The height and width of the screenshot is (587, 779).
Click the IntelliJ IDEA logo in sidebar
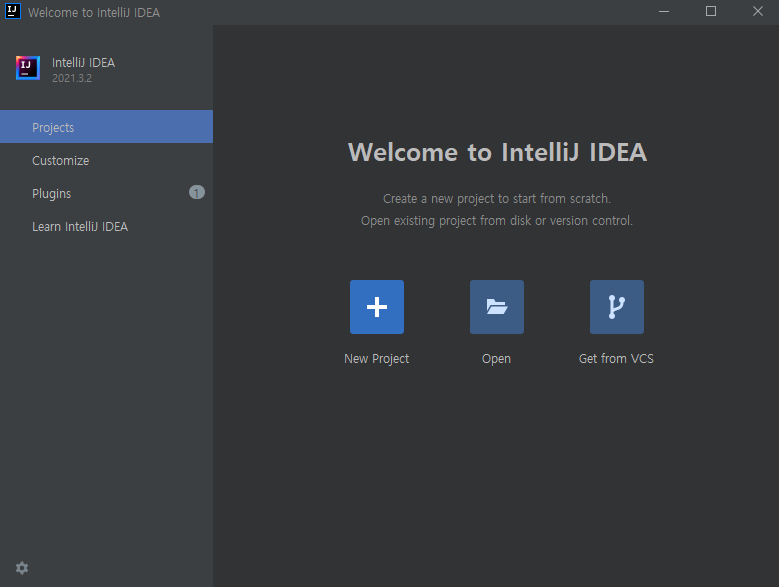pos(28,68)
